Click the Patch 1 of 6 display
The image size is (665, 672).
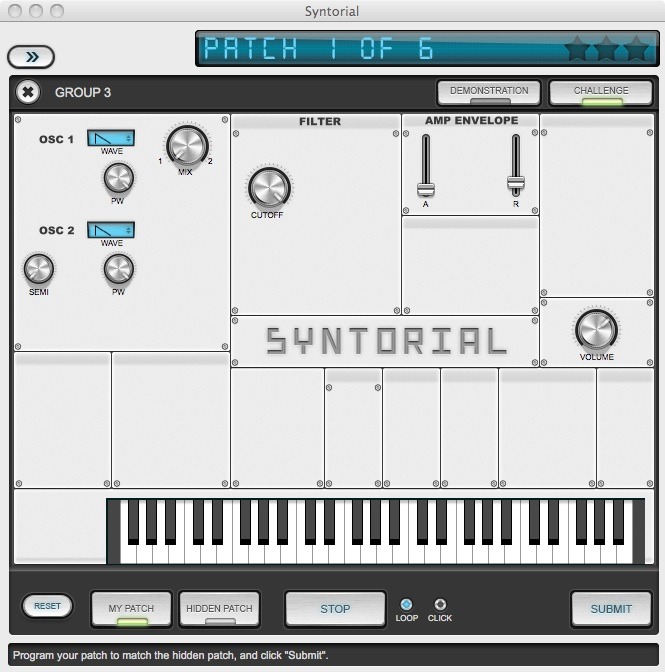(427, 48)
